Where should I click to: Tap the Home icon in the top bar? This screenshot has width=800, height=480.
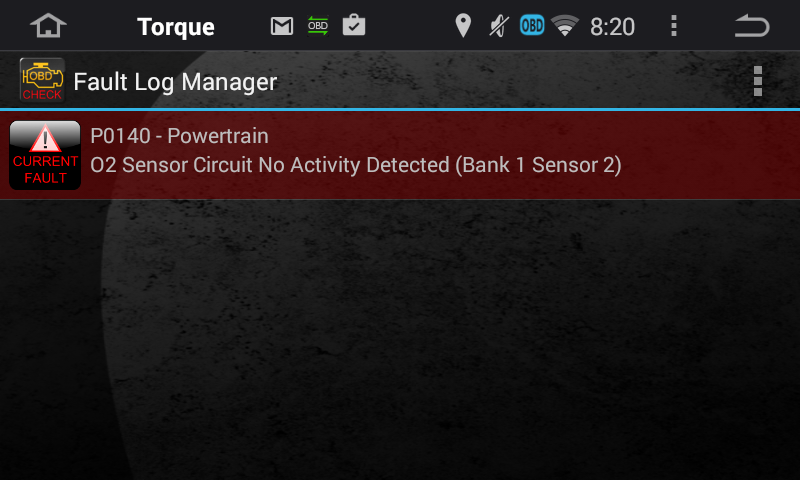click(x=48, y=26)
